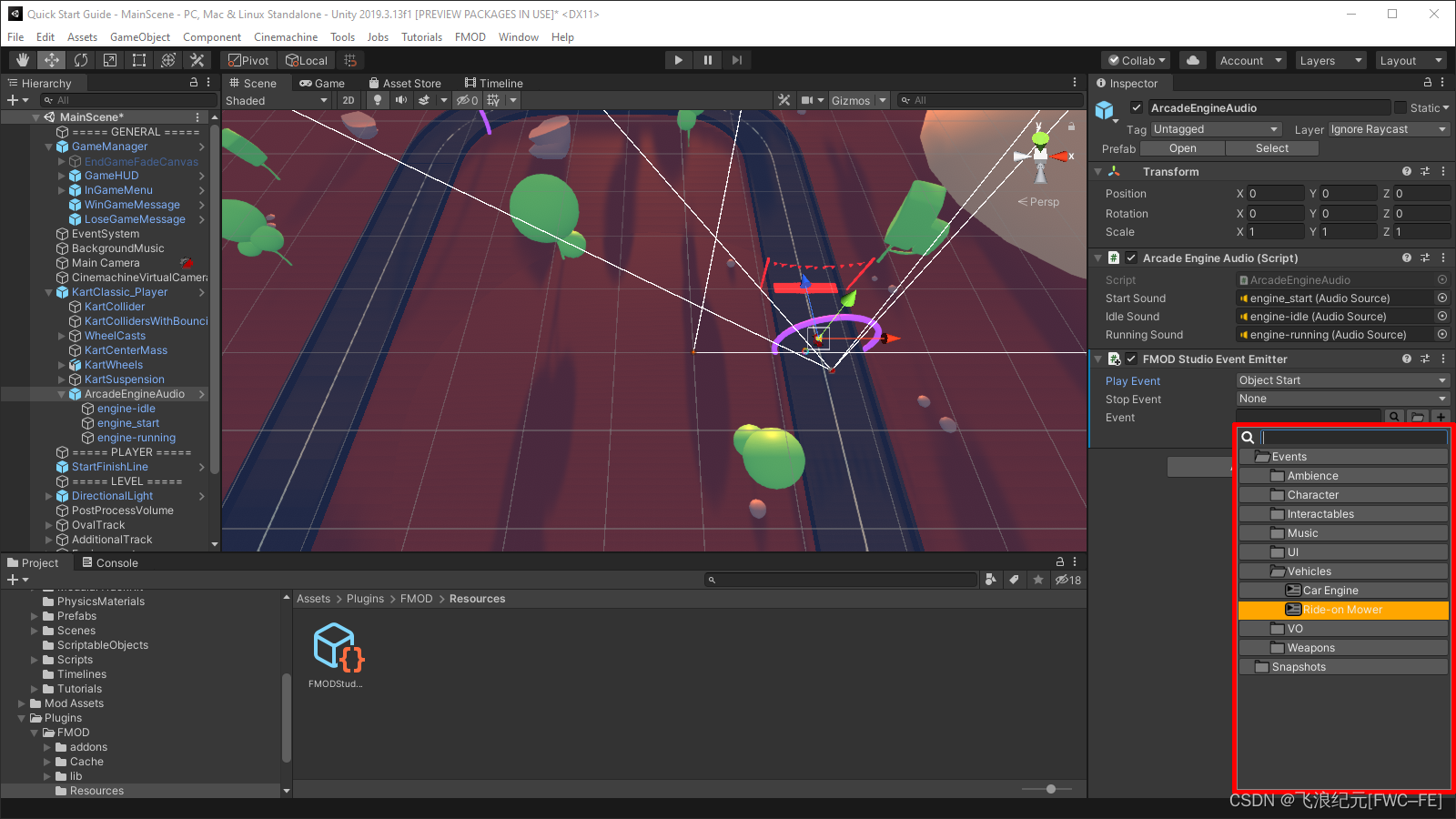Screen dimensions: 1456x819
Task: Toggle ArcadeEngineAudio active checkbox
Action: [1136, 107]
